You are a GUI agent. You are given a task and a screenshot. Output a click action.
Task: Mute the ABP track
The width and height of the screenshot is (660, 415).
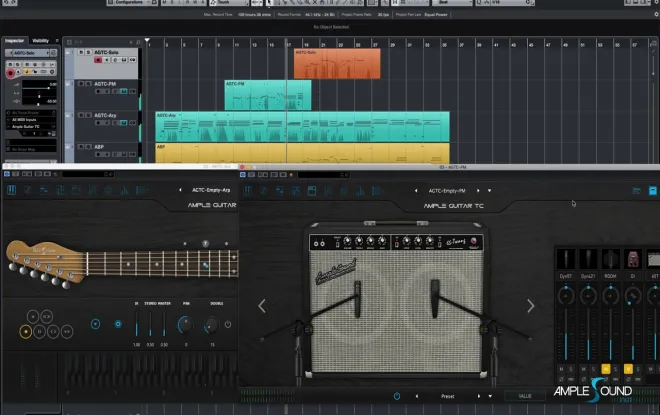[81, 147]
